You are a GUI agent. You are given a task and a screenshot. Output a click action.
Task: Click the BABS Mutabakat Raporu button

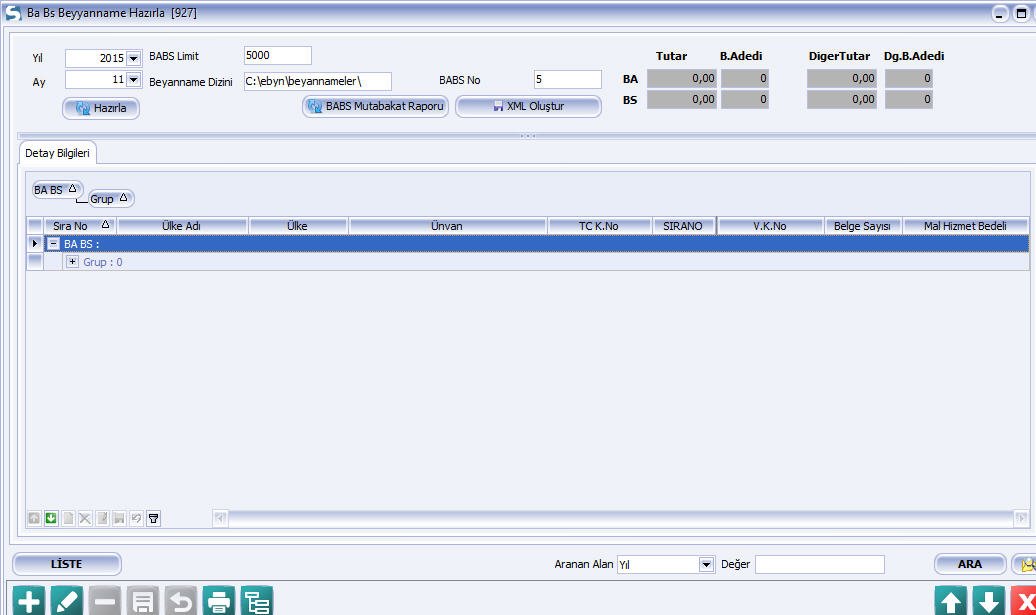click(x=375, y=106)
